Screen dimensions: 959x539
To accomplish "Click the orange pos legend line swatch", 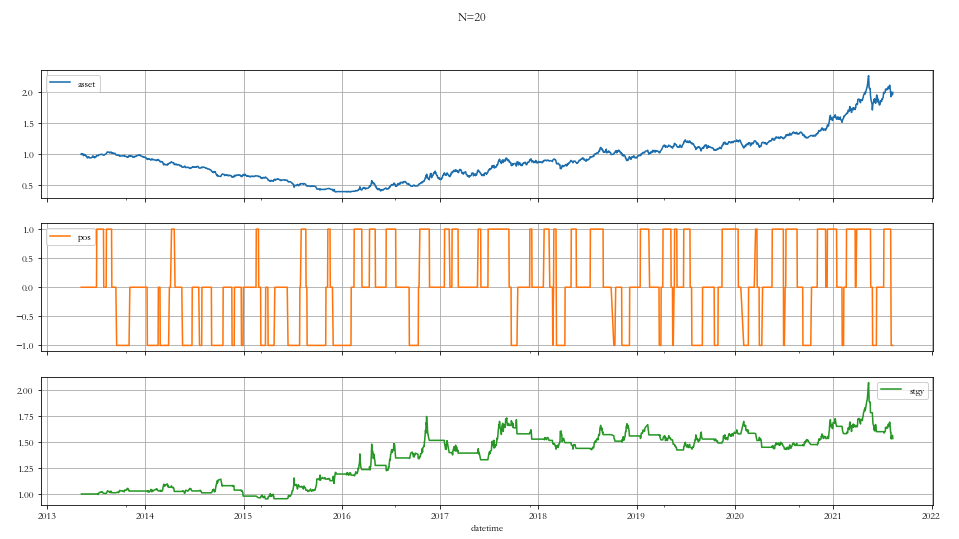I will pos(62,238).
